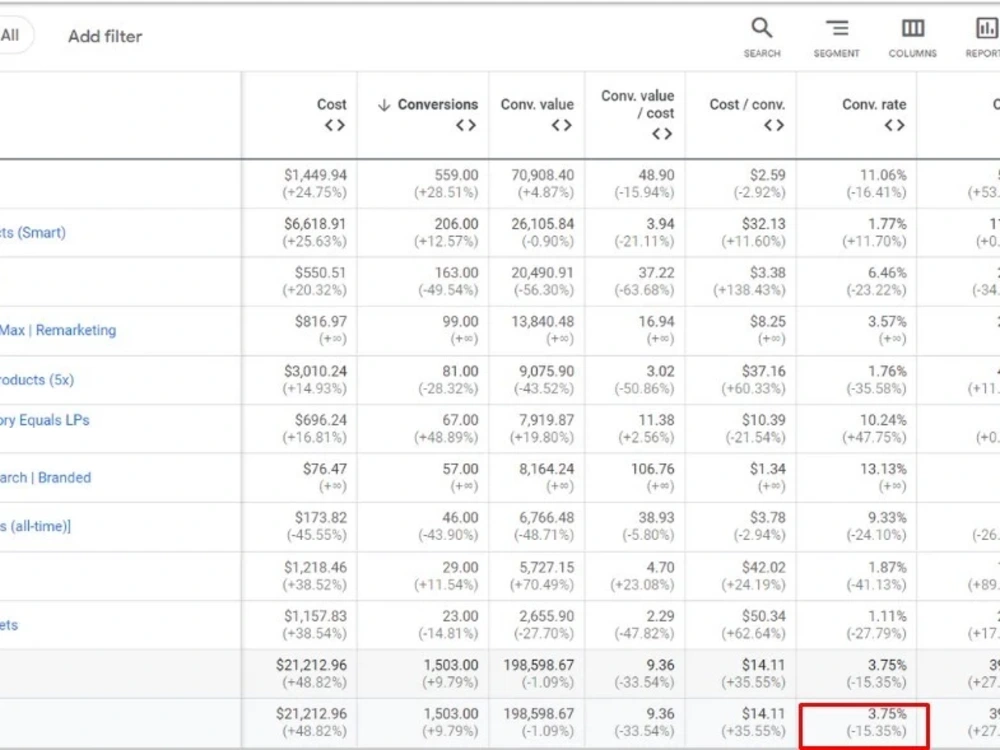Select the $32.13 cost per conversion cell

coord(741,233)
